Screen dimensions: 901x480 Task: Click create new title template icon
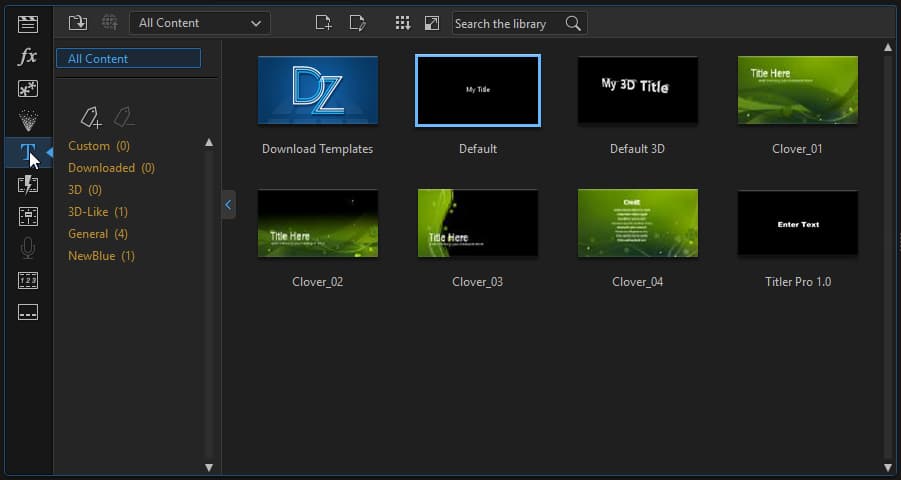tap(324, 23)
